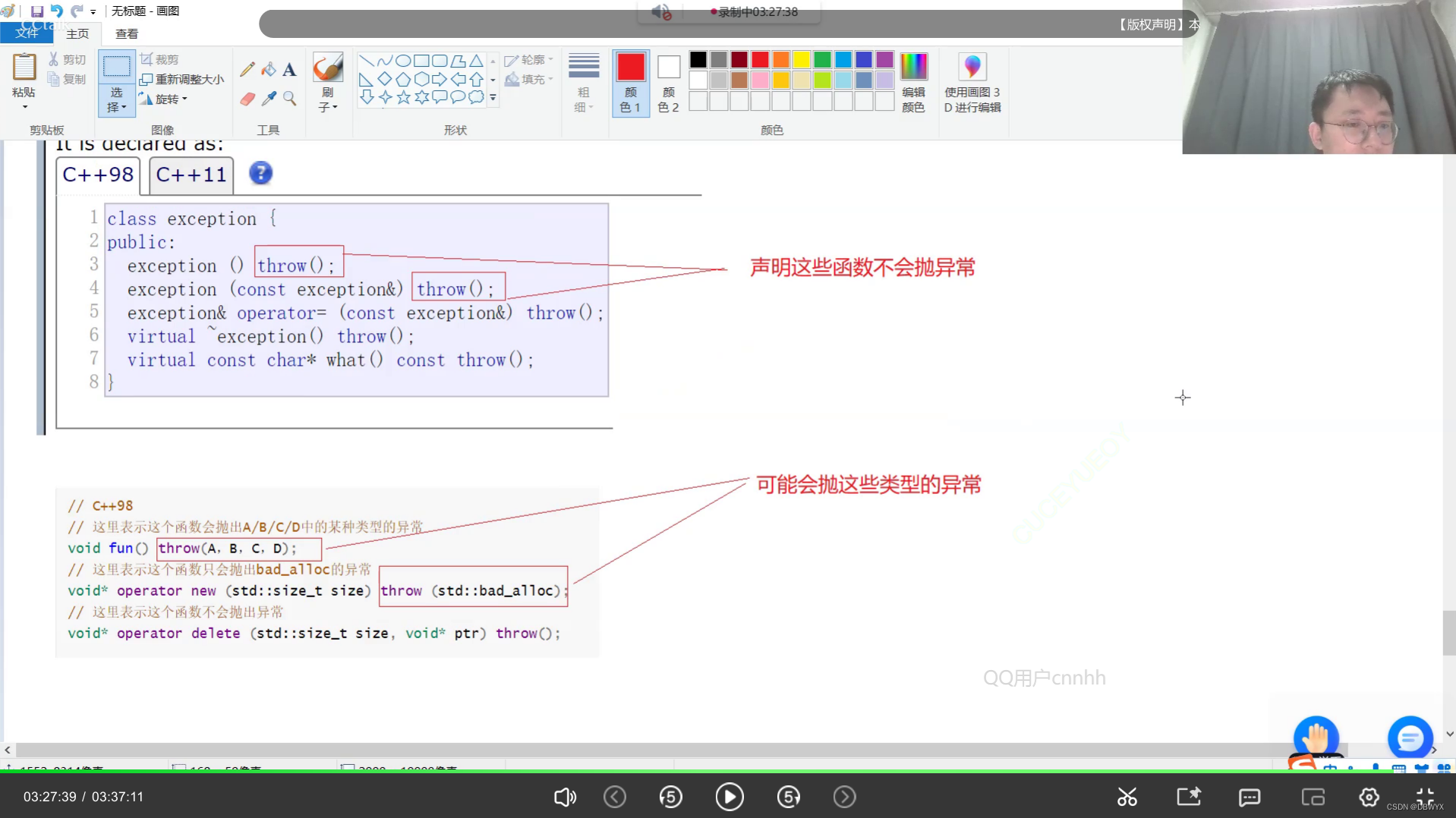1456x818 pixels.
Task: Pick the green color swatch from palette
Action: (x=822, y=58)
